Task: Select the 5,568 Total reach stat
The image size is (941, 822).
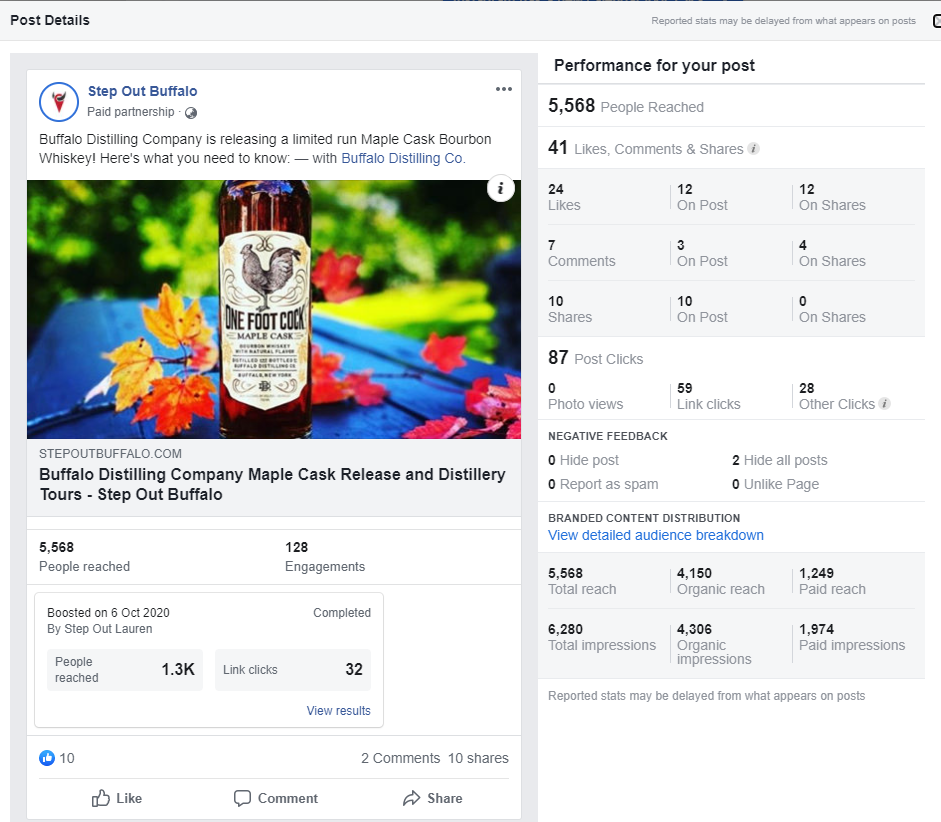Action: 582,581
